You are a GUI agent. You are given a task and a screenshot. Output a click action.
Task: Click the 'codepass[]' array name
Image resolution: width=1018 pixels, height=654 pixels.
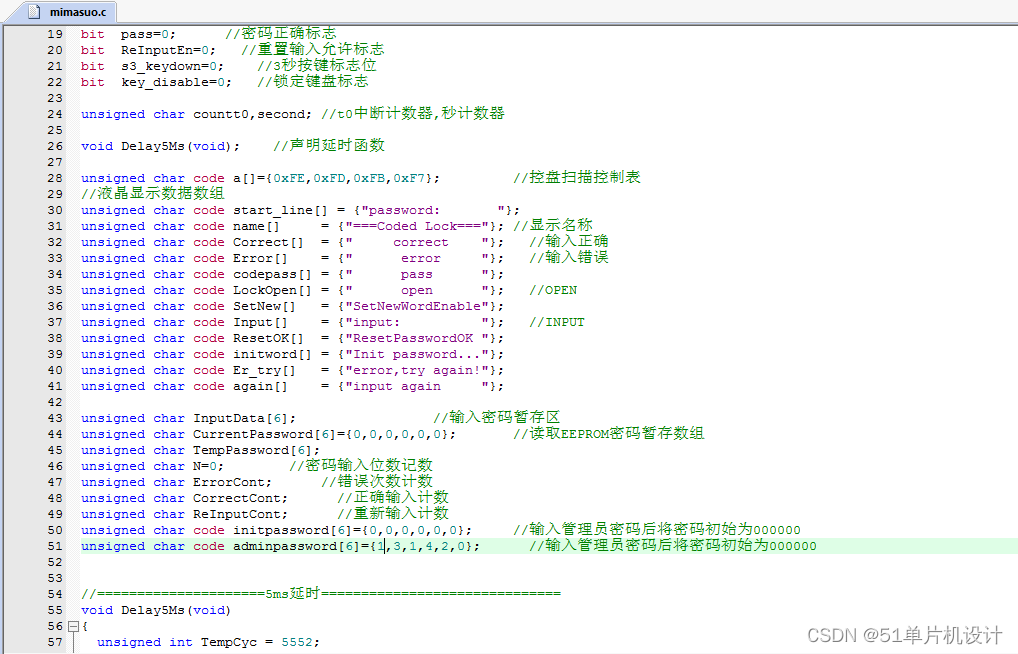(x=272, y=274)
